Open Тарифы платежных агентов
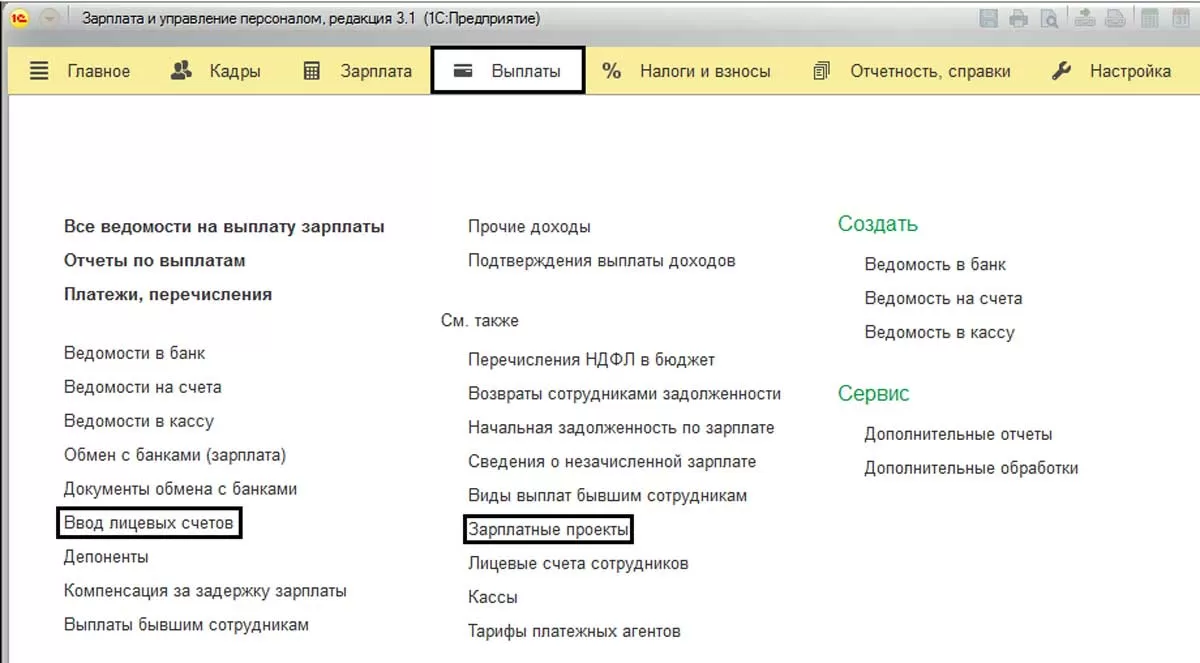 coord(574,631)
